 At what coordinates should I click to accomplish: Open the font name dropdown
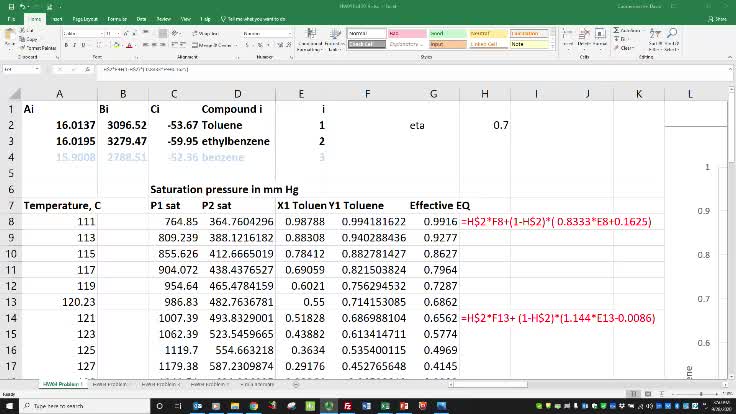[x=105, y=33]
